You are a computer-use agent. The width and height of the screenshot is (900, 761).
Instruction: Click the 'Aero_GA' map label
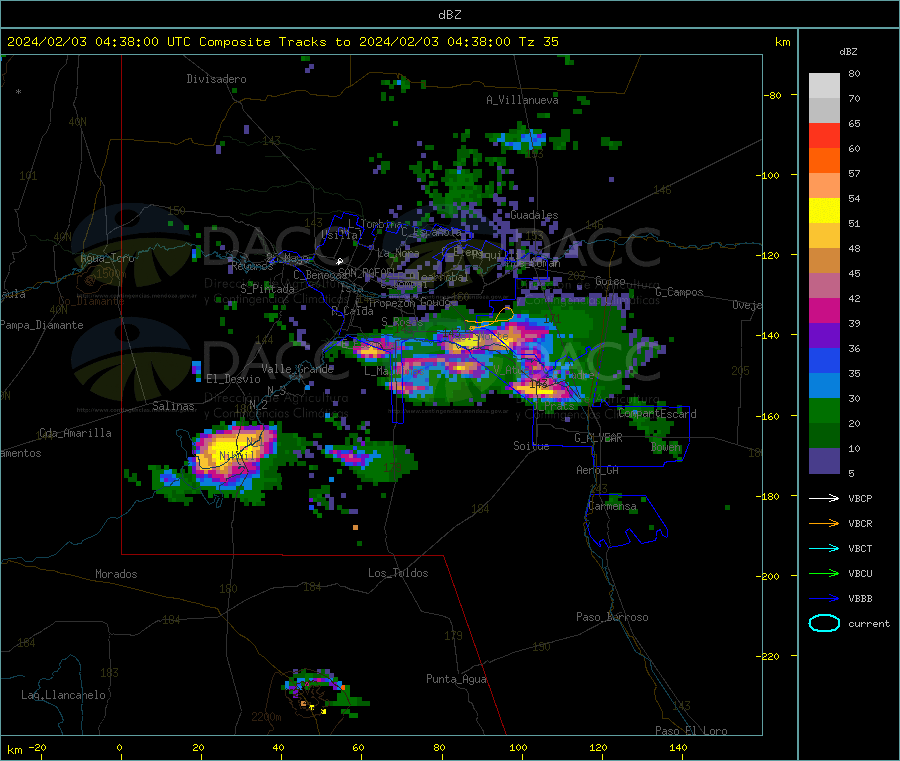point(597,470)
